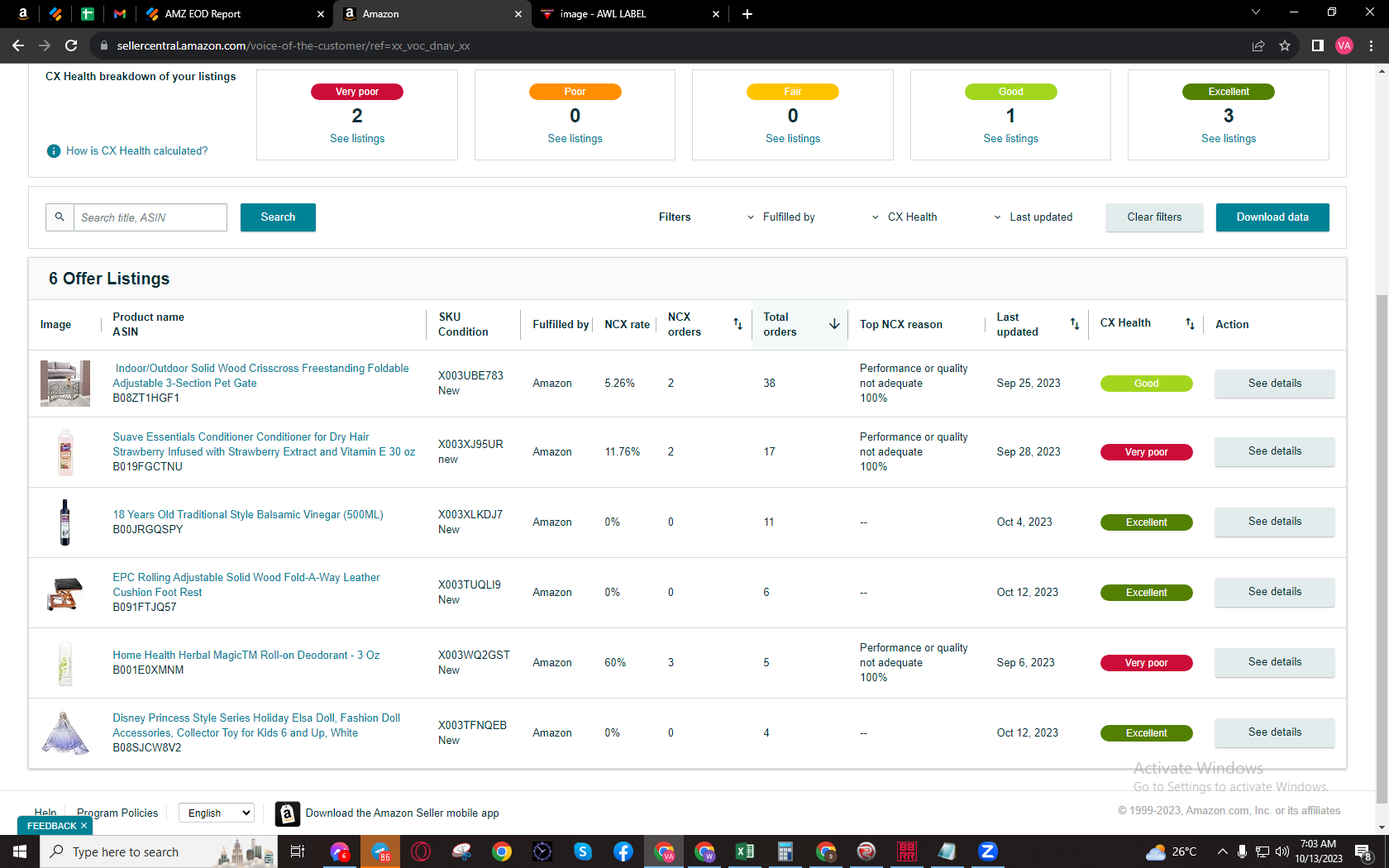Click Excellent badge on Balsamic Vinegar row
Image resolution: width=1389 pixels, height=868 pixels.
pyautogui.click(x=1146, y=522)
